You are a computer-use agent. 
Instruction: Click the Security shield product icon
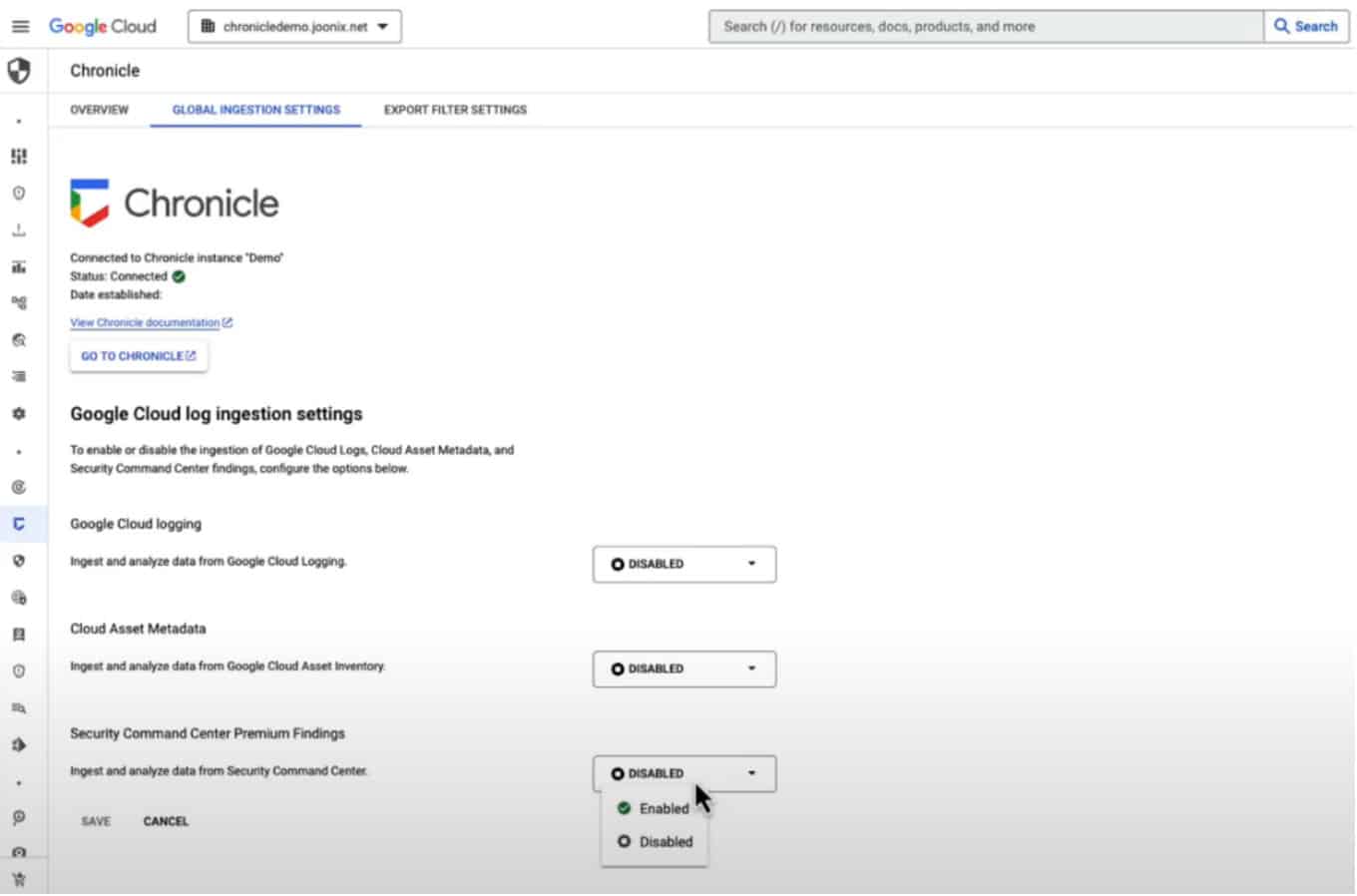pos(19,71)
